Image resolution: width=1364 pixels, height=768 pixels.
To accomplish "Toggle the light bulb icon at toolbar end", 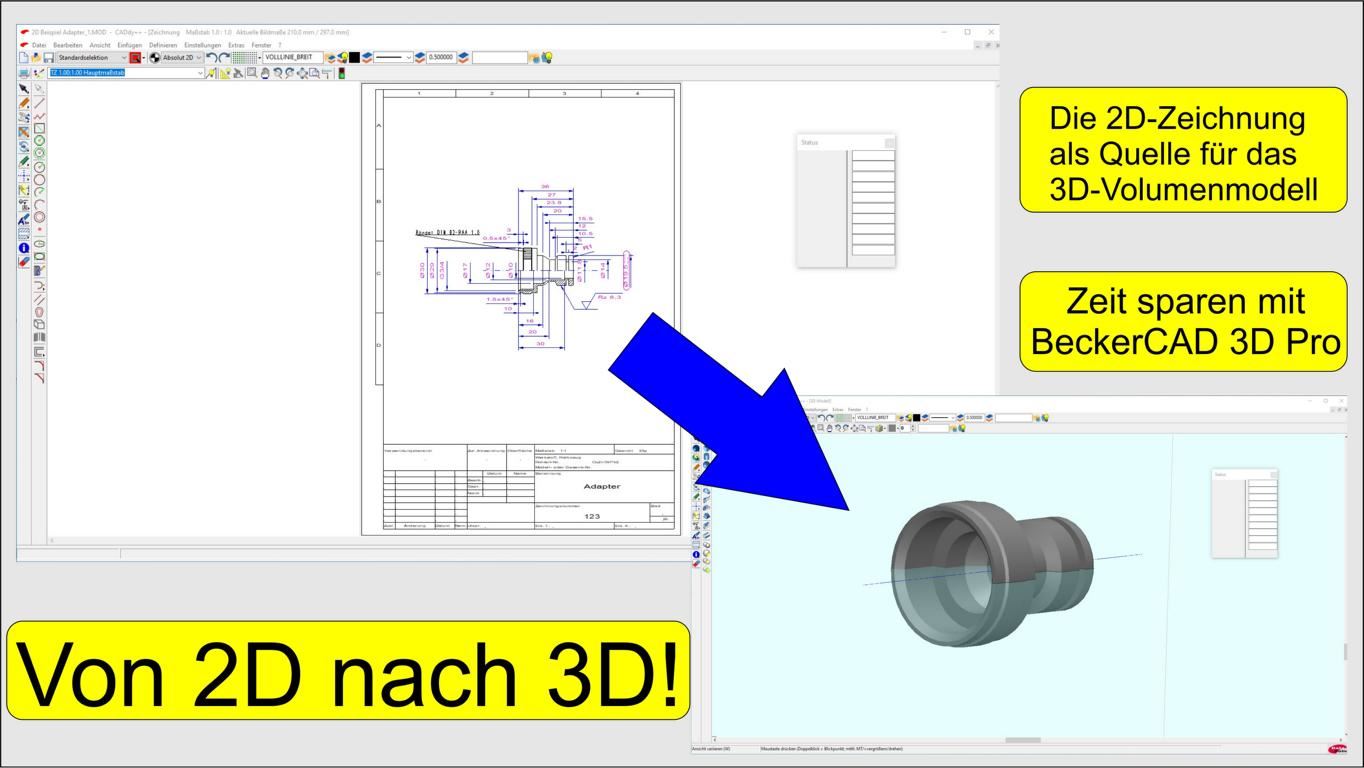I will click(x=547, y=58).
